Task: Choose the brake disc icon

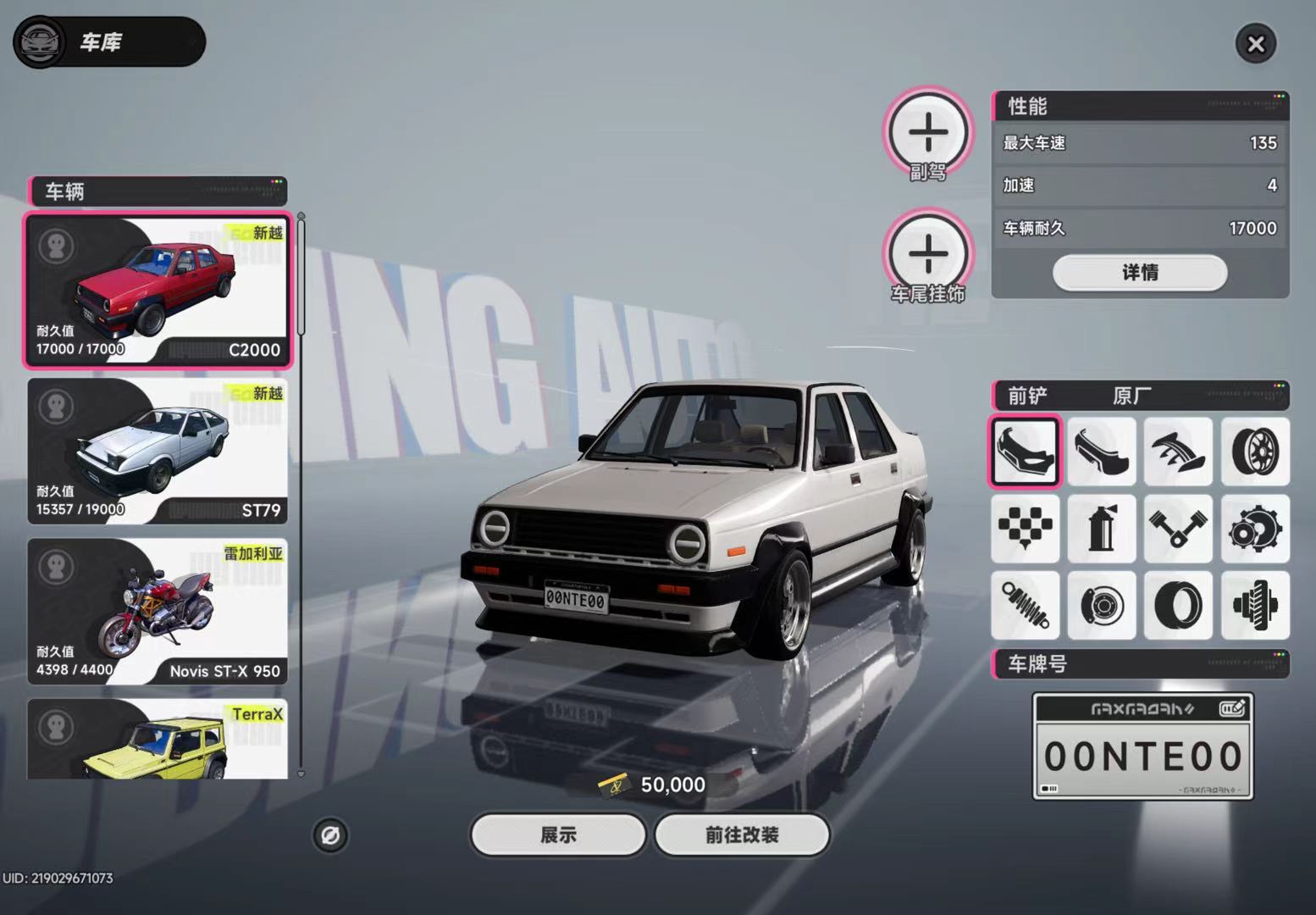Action: pos(1101,605)
